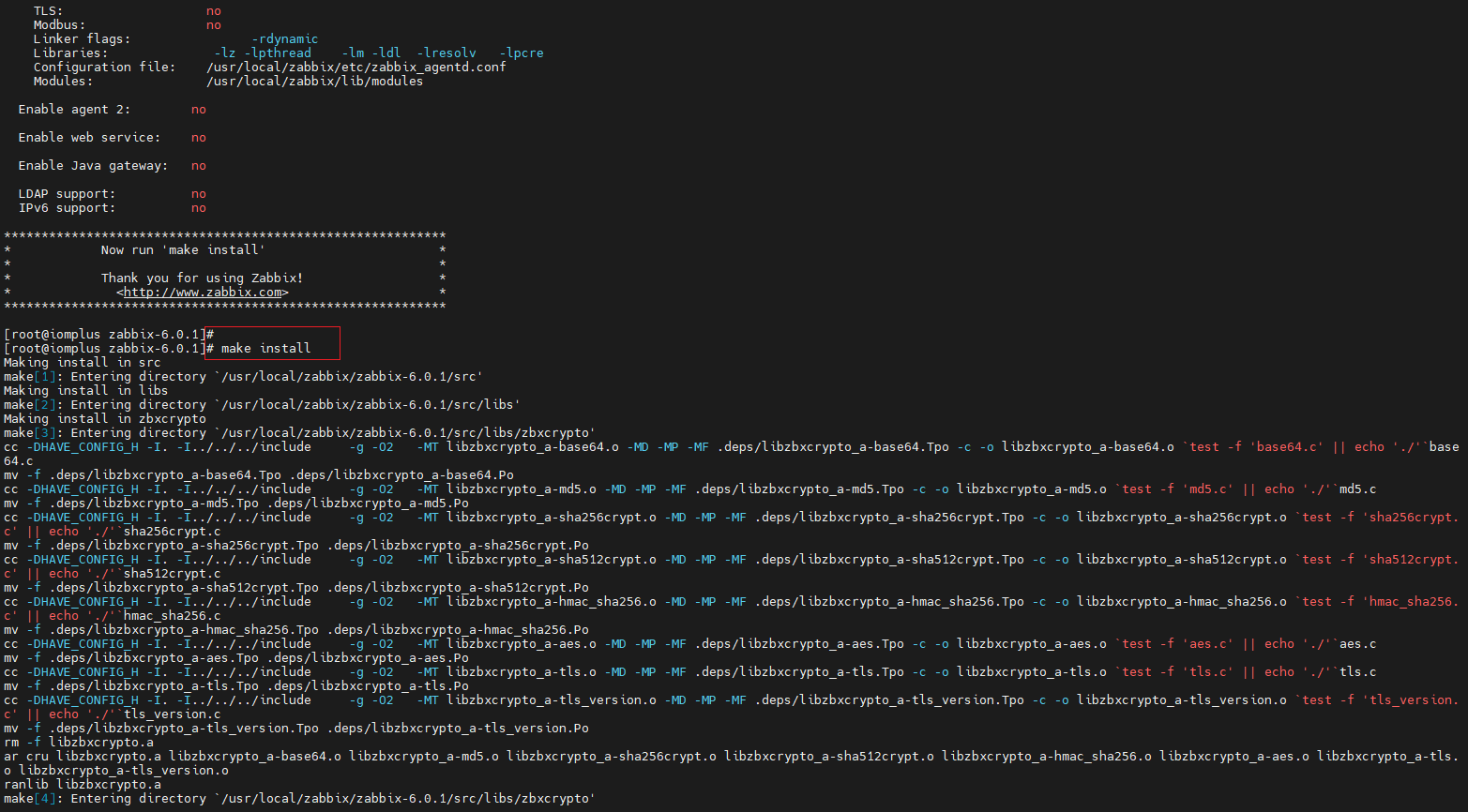Select the 'Configuration file:' label
The width and height of the screenshot is (1468, 812).
click(104, 68)
